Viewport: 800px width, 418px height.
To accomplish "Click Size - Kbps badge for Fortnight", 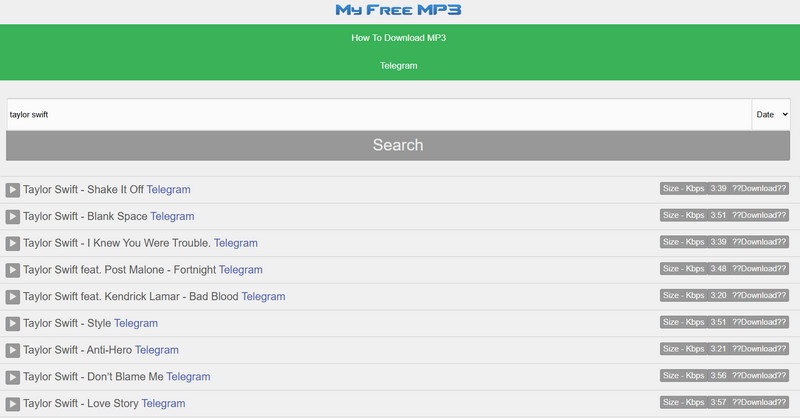I will 684,268.
